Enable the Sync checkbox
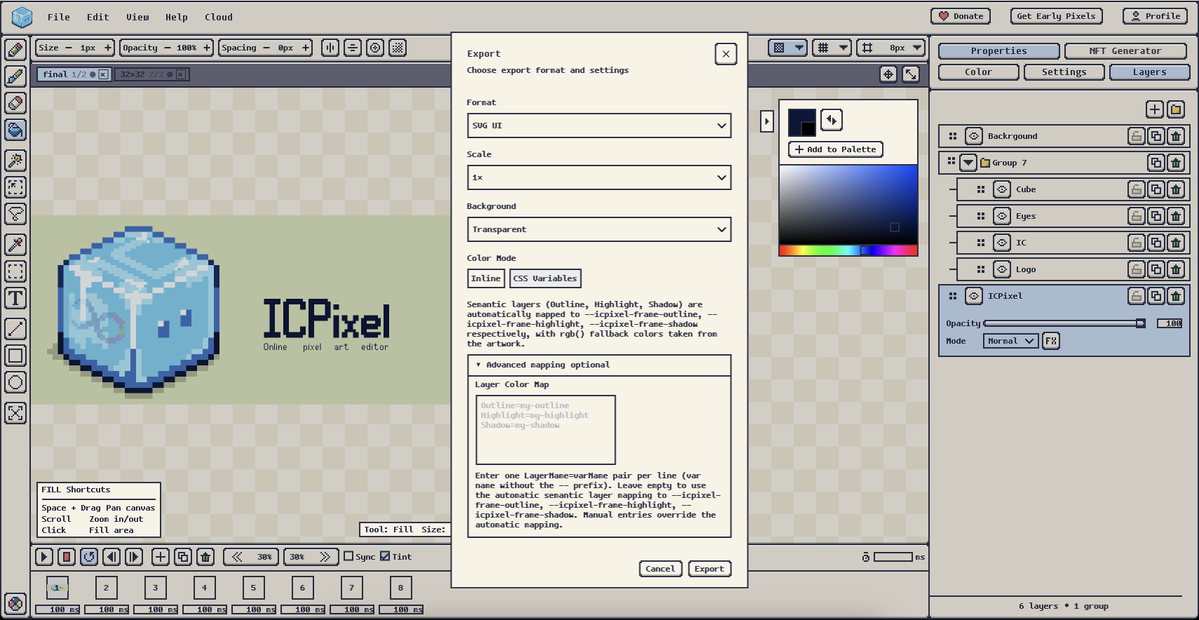The width and height of the screenshot is (1199, 620). (x=348, y=557)
